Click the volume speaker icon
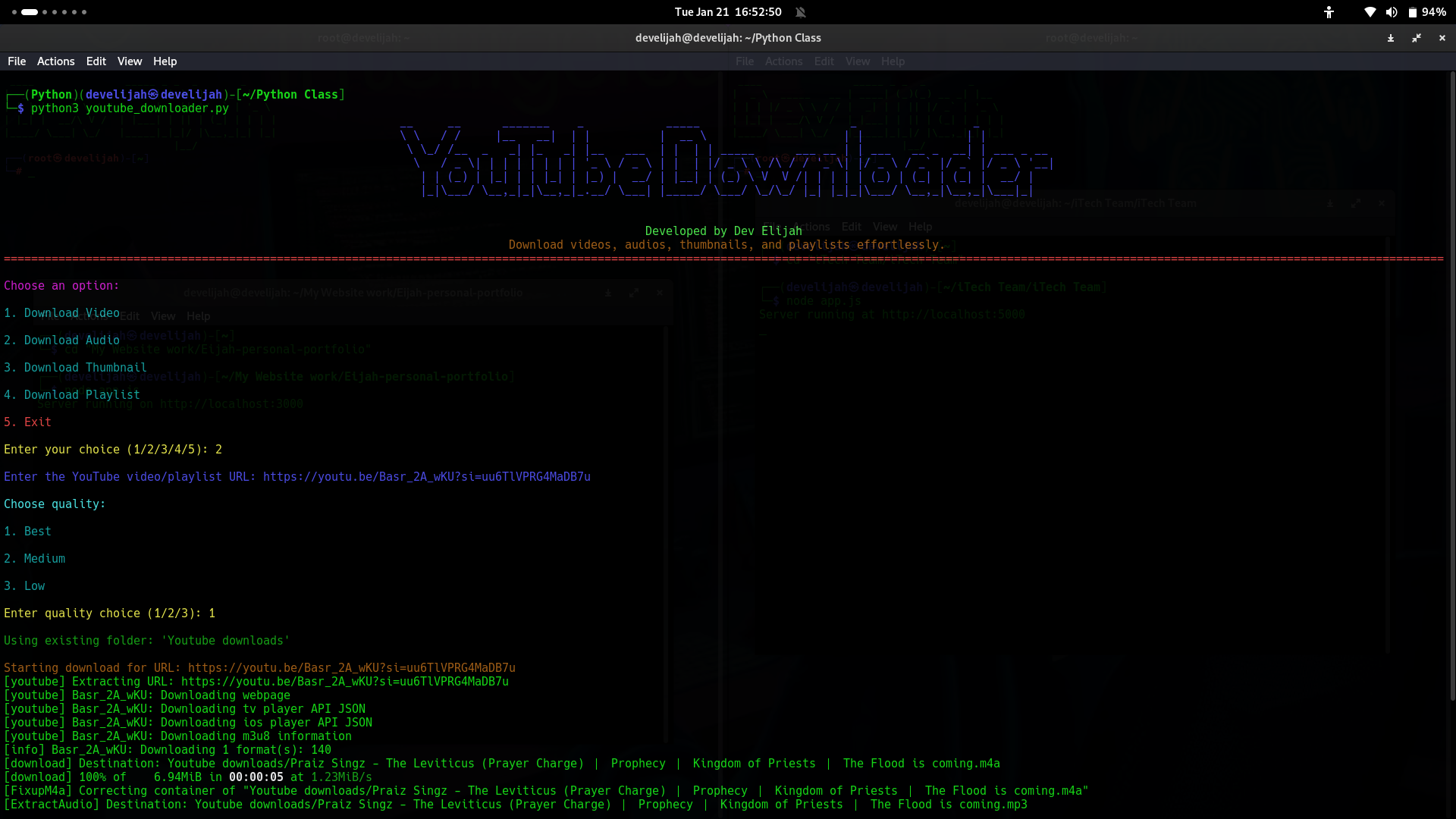 [x=1392, y=12]
